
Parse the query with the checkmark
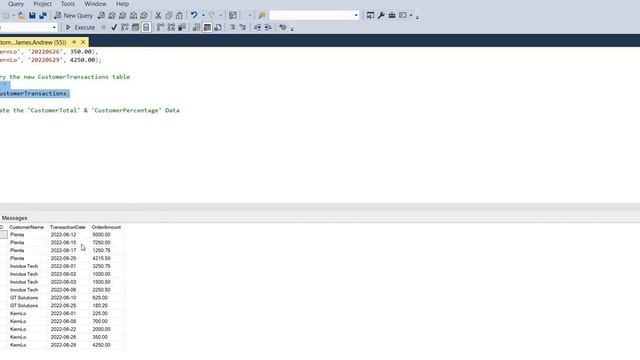point(114,27)
